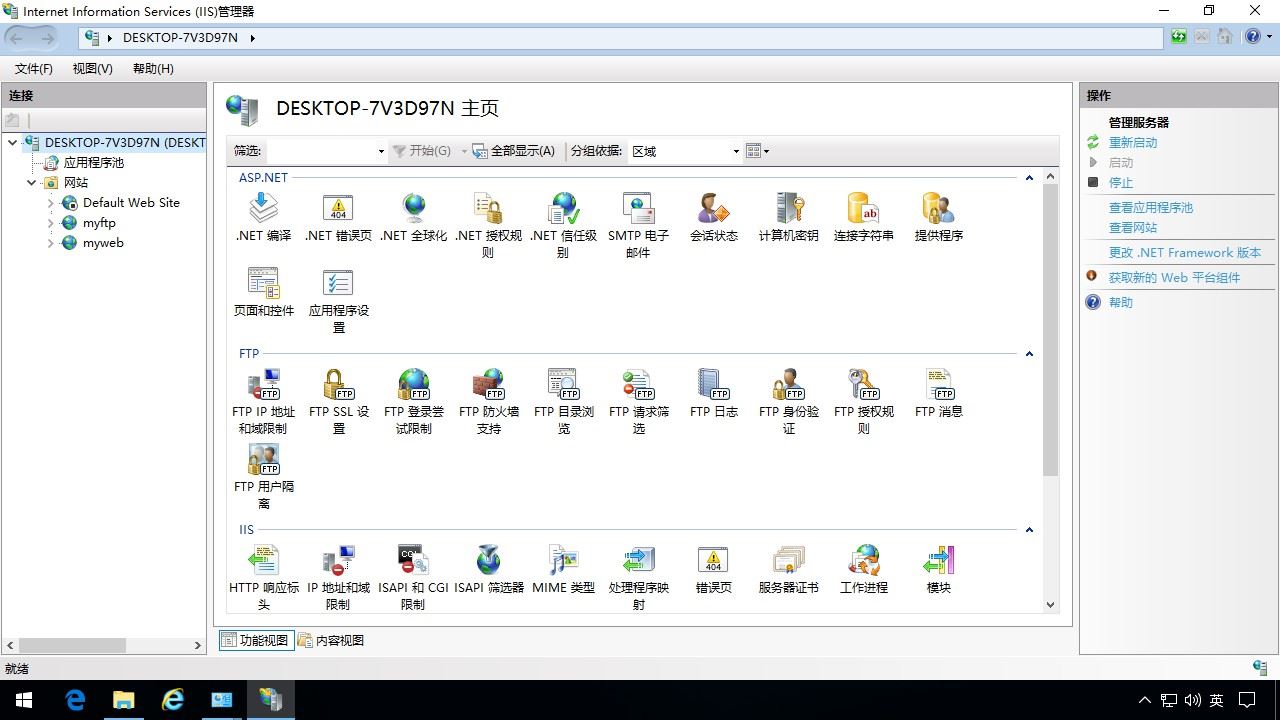
Task: Switch to 内容视图 tab
Action: point(331,640)
